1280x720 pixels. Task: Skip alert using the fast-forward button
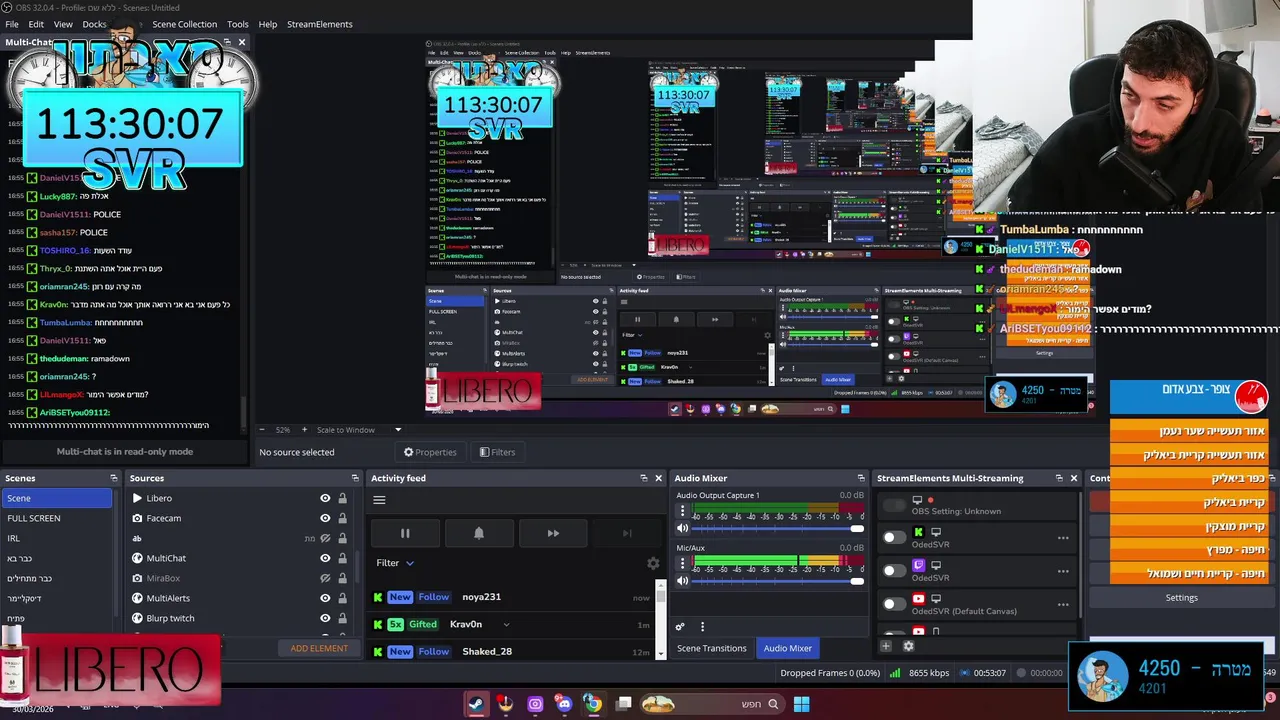tap(552, 533)
